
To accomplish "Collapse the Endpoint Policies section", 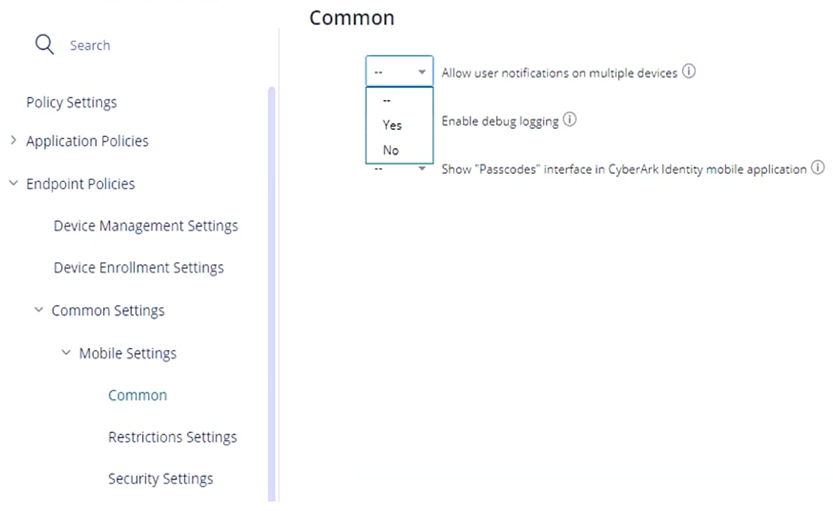I will point(13,184).
